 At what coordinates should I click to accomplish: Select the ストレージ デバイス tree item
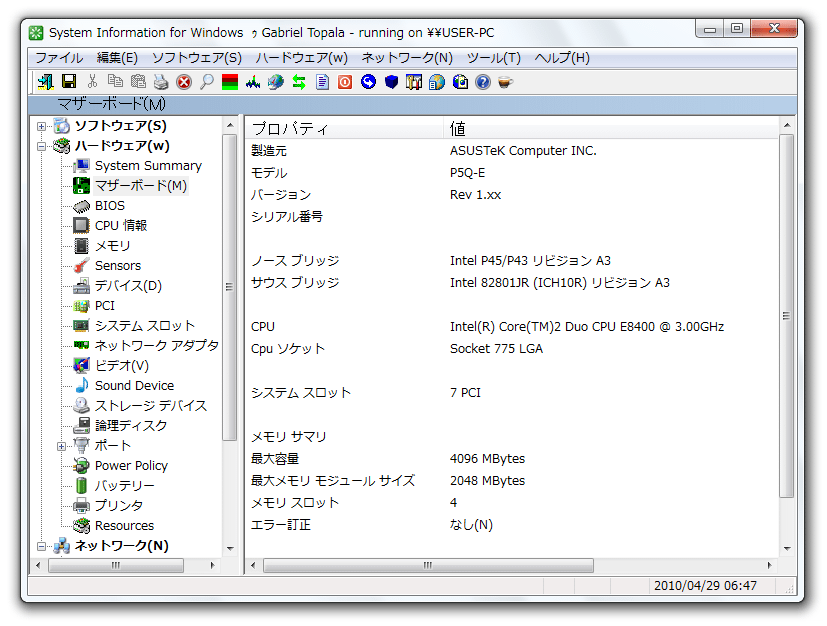coord(151,406)
